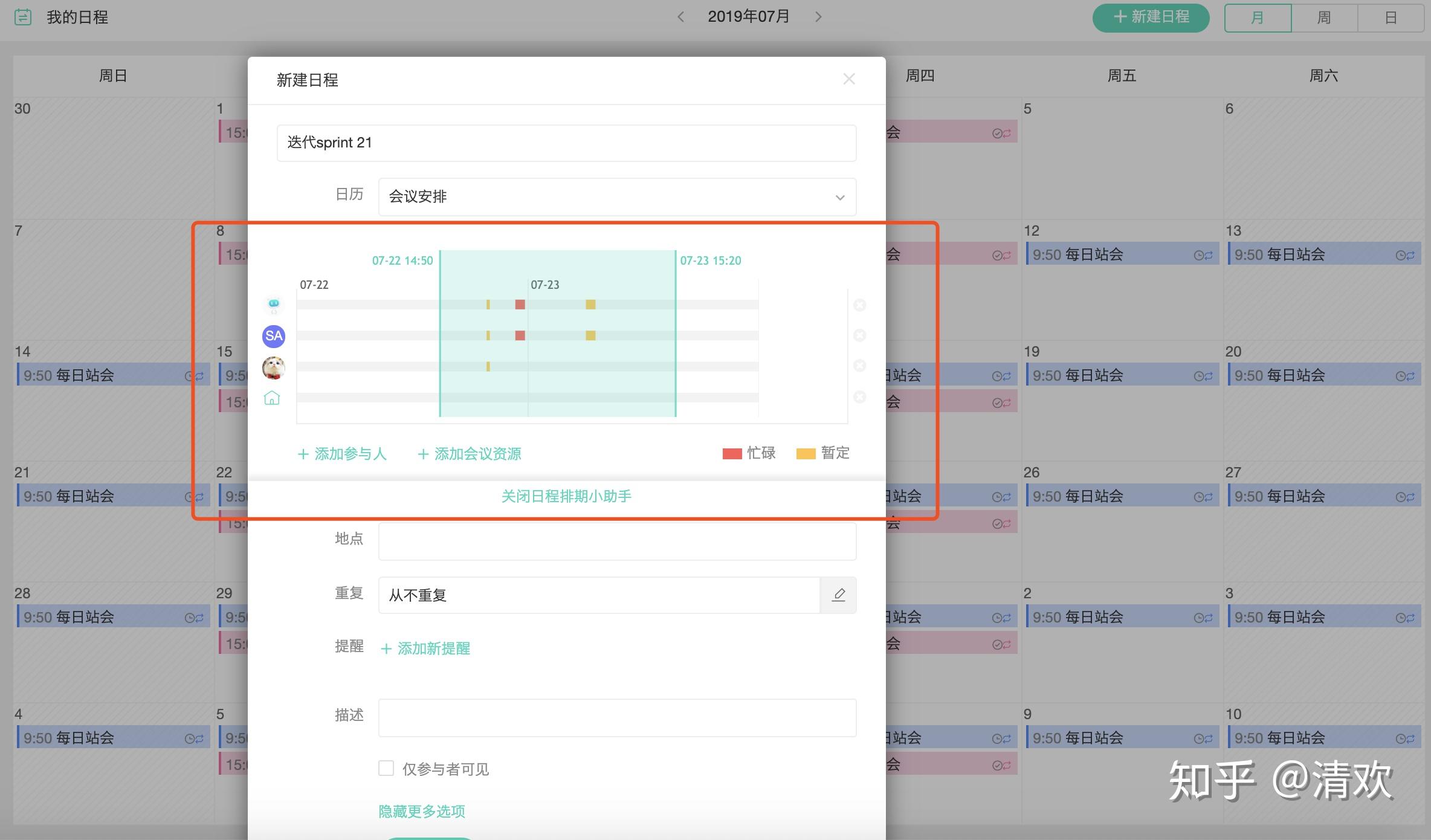Image resolution: width=1431 pixels, height=840 pixels.
Task: Click the 地点 location input field
Action: (616, 541)
